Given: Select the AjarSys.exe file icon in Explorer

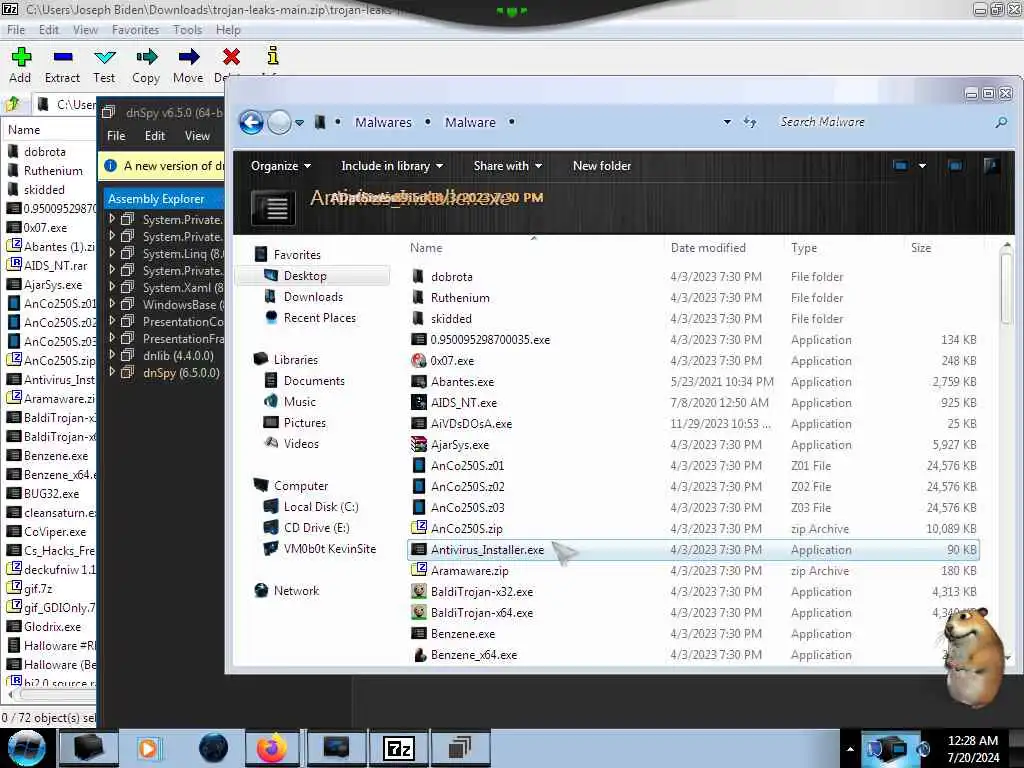Looking at the screenshot, I should 419,445.
